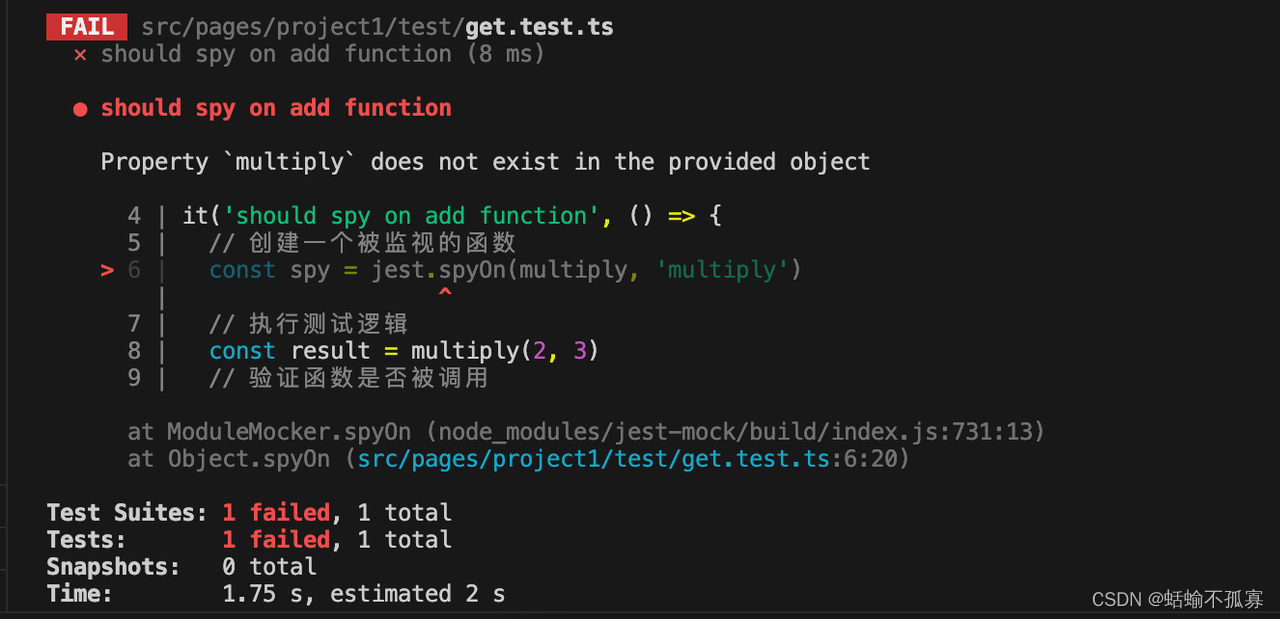Click the '1 failed' text in Tests row
Image resolution: width=1280 pixels, height=619 pixels.
point(276,540)
